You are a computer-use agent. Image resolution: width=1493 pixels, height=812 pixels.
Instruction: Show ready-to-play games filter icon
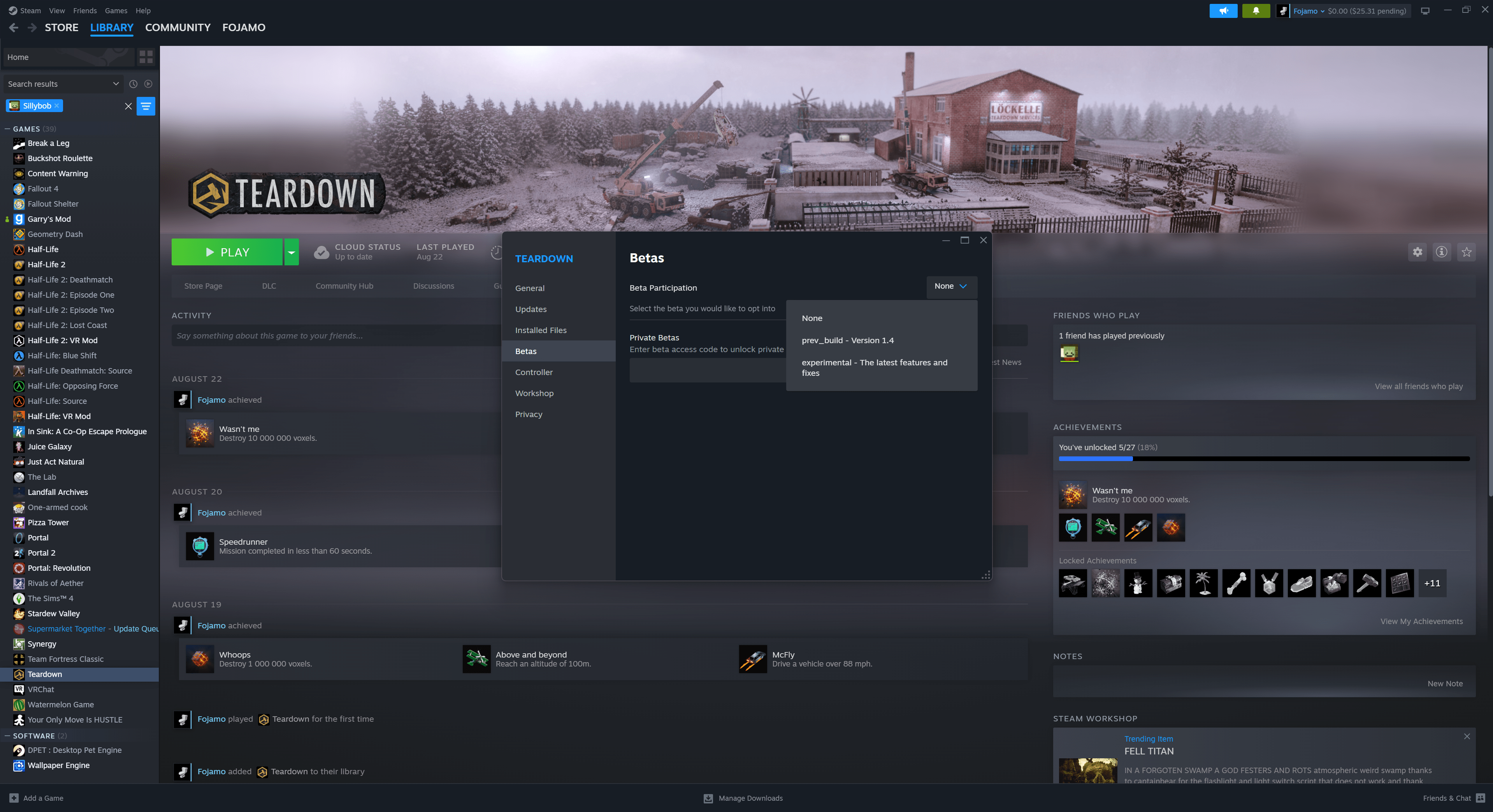click(148, 84)
